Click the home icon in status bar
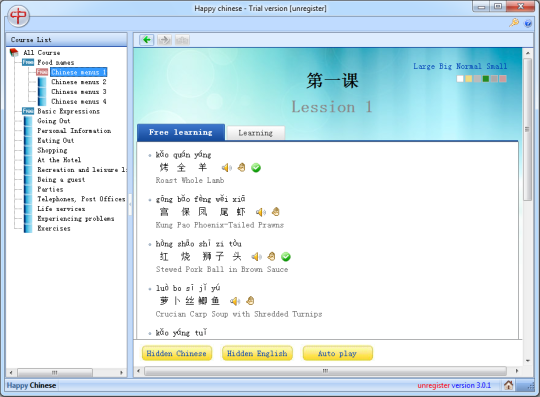540x397 pixels. pyautogui.click(x=508, y=385)
